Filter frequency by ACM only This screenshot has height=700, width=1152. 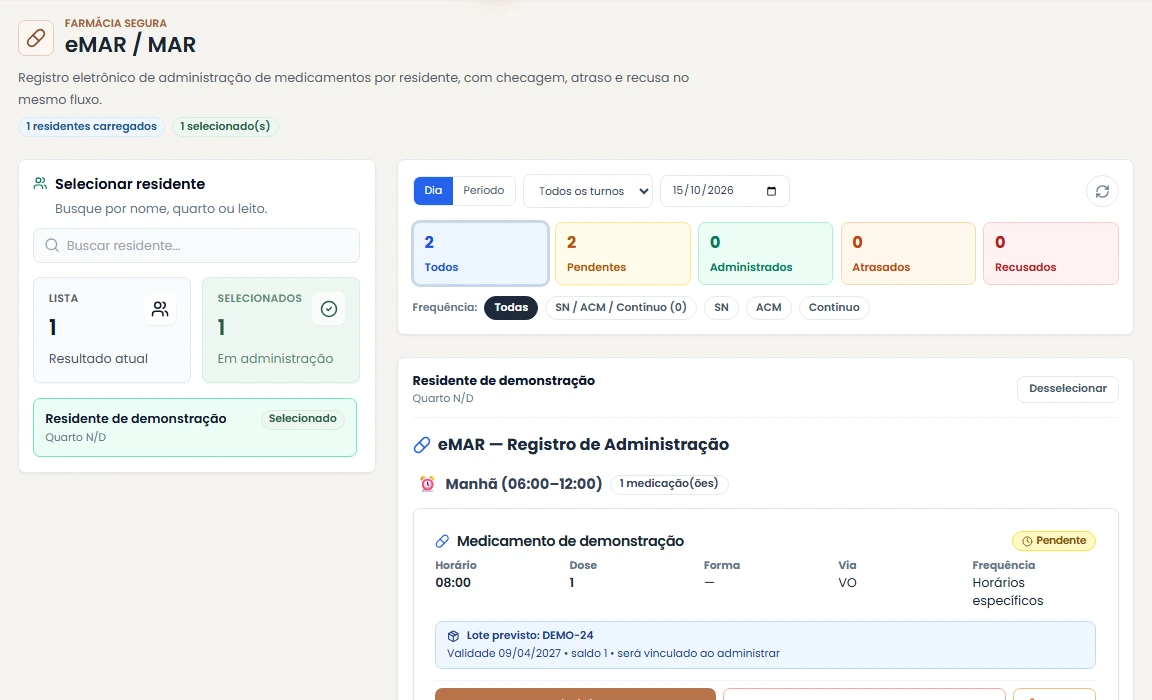point(768,308)
